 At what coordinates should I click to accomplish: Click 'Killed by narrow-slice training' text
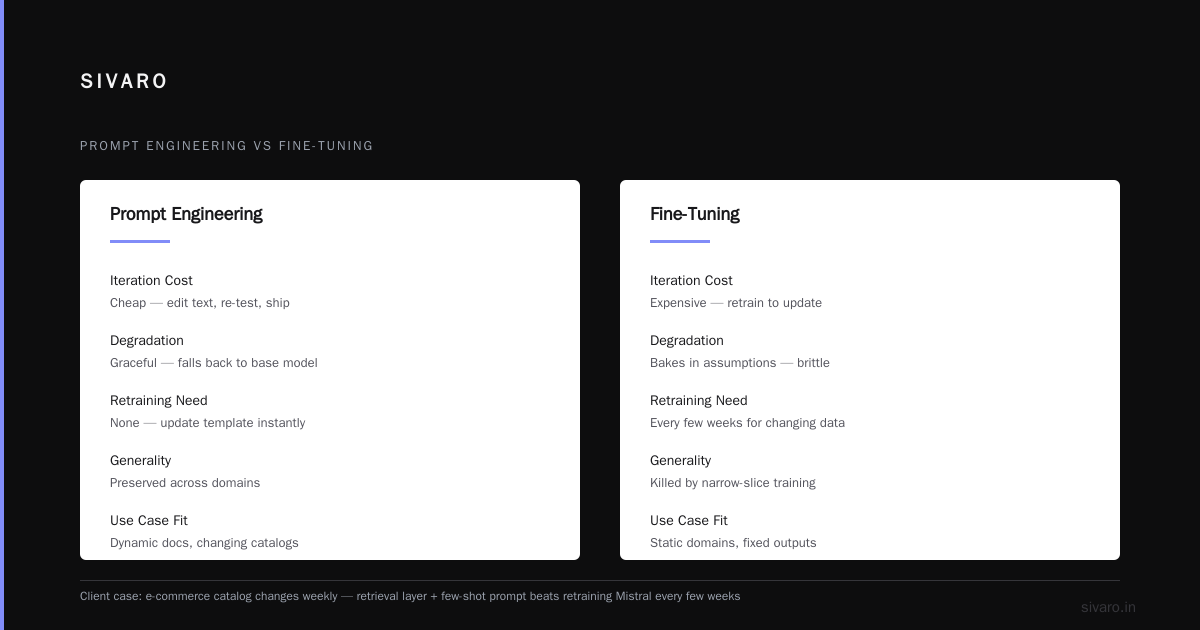tap(733, 483)
